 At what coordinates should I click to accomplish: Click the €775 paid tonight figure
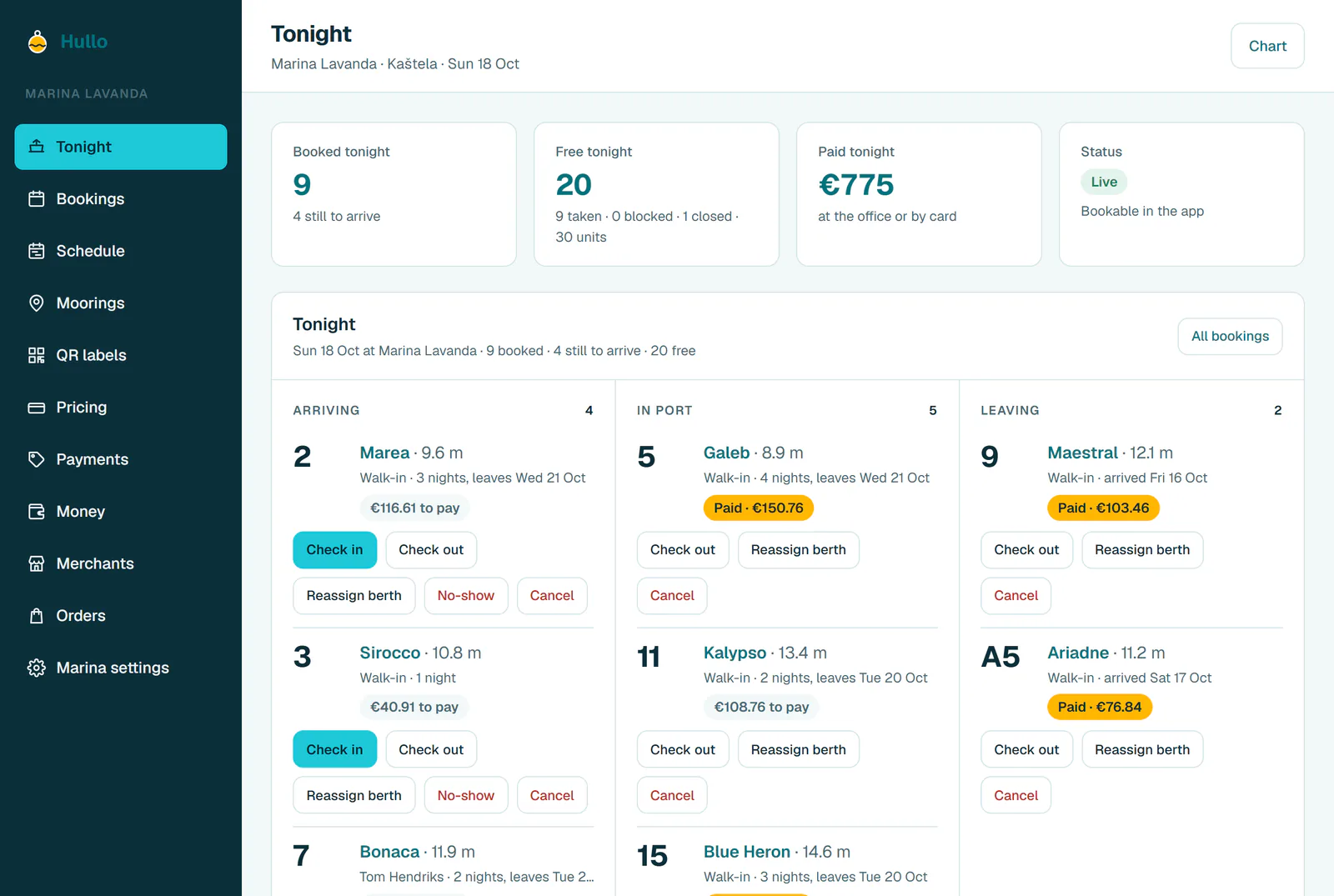pos(856,184)
